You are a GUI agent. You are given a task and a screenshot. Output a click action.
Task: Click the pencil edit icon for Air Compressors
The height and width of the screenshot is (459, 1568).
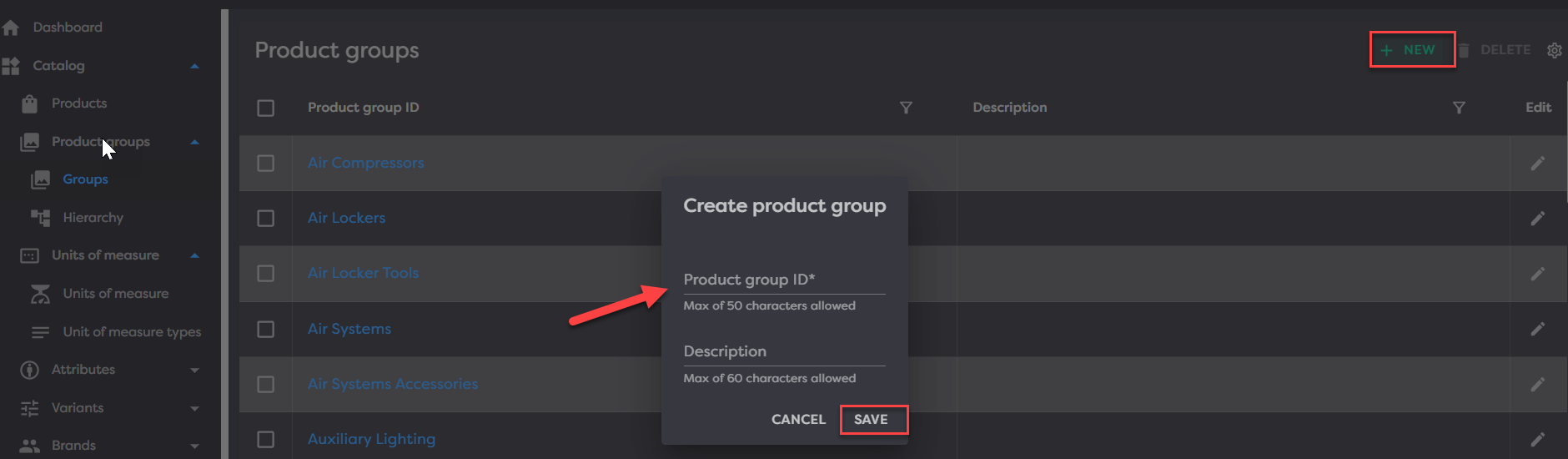(1537, 164)
